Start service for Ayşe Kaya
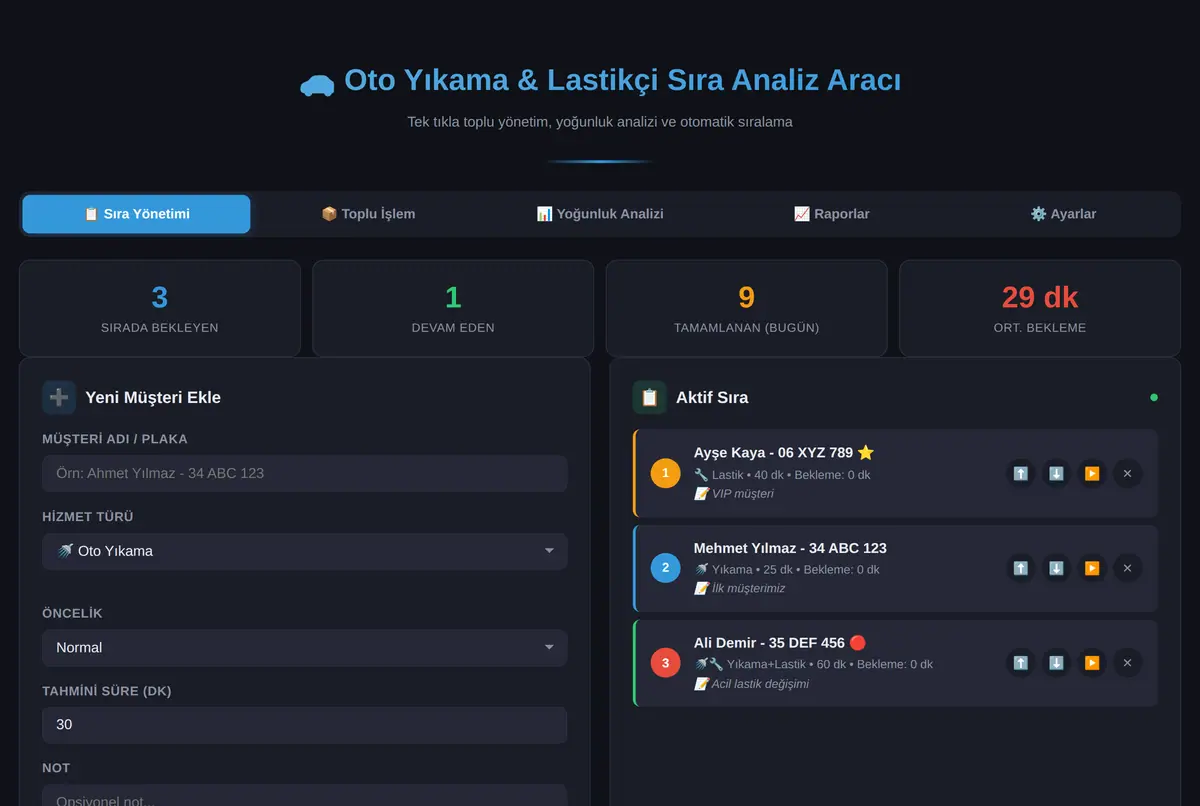The height and width of the screenshot is (806, 1200). [x=1092, y=474]
